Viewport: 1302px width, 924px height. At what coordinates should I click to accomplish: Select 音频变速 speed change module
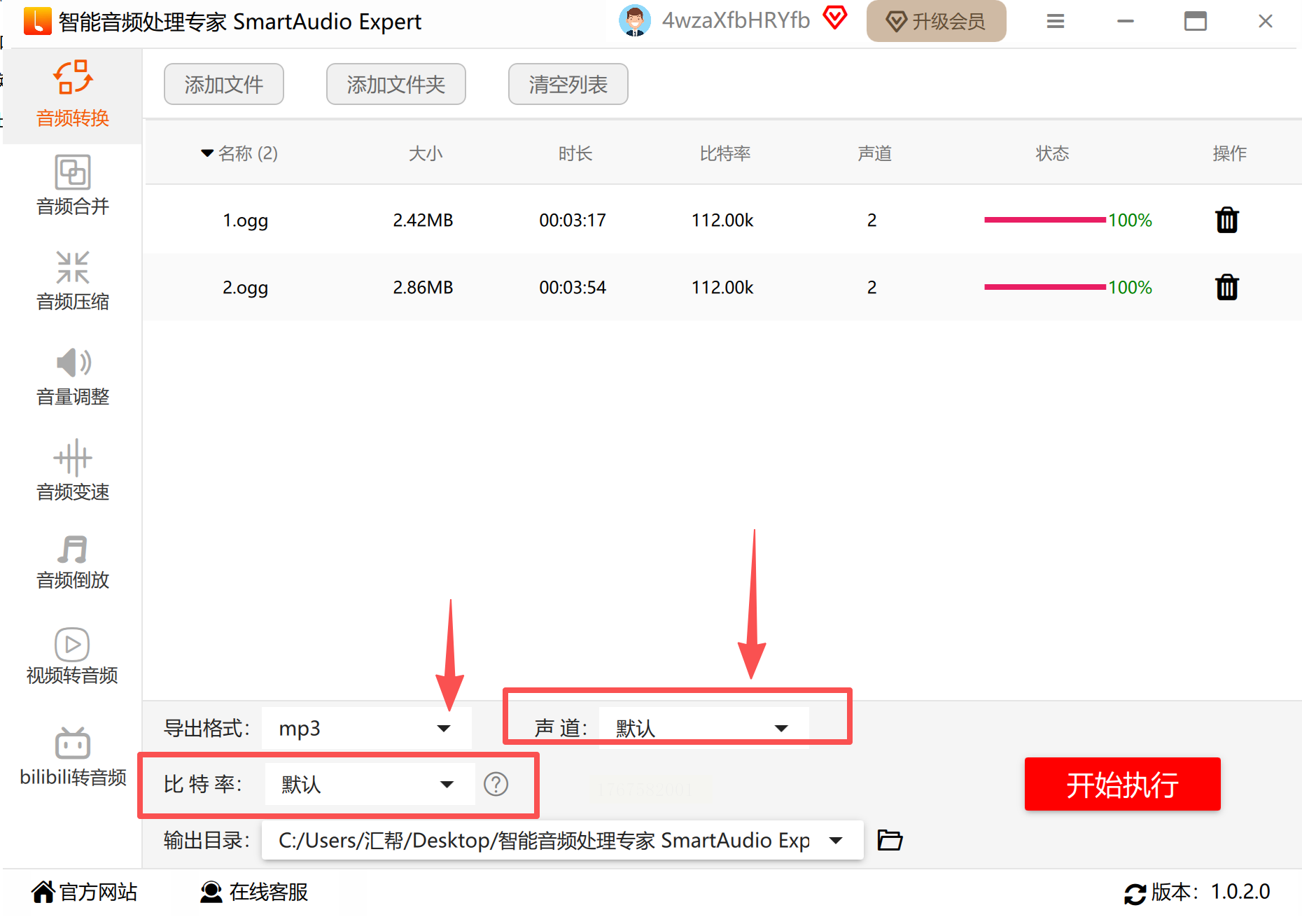pyautogui.click(x=73, y=471)
